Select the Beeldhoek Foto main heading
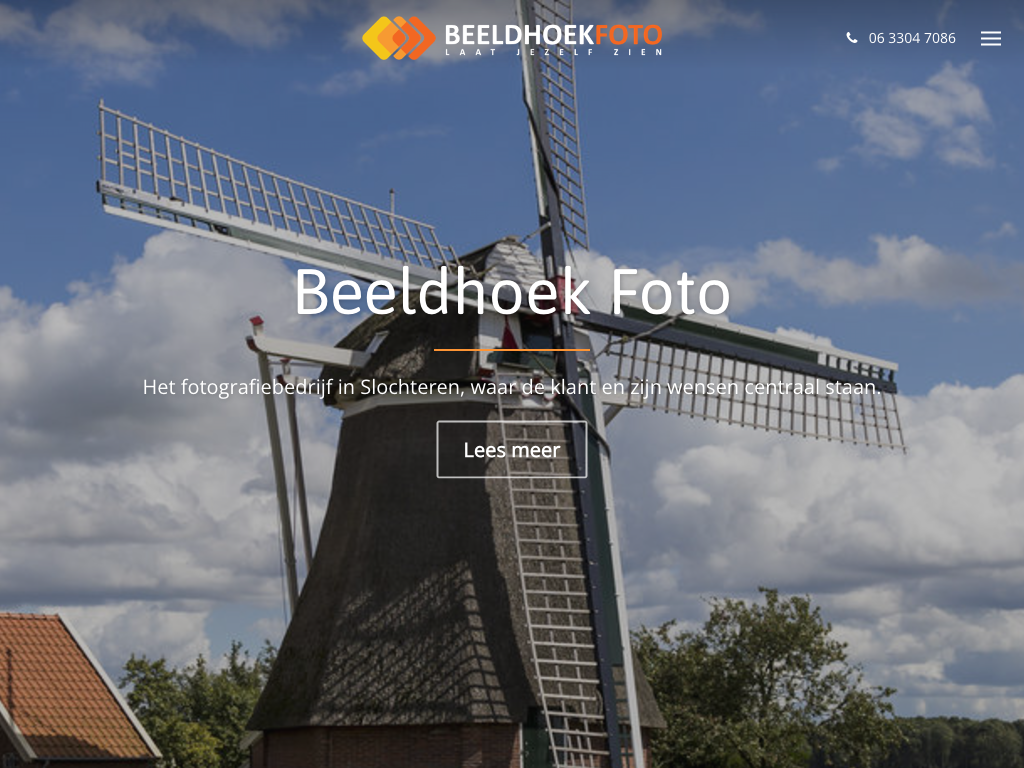 512,292
